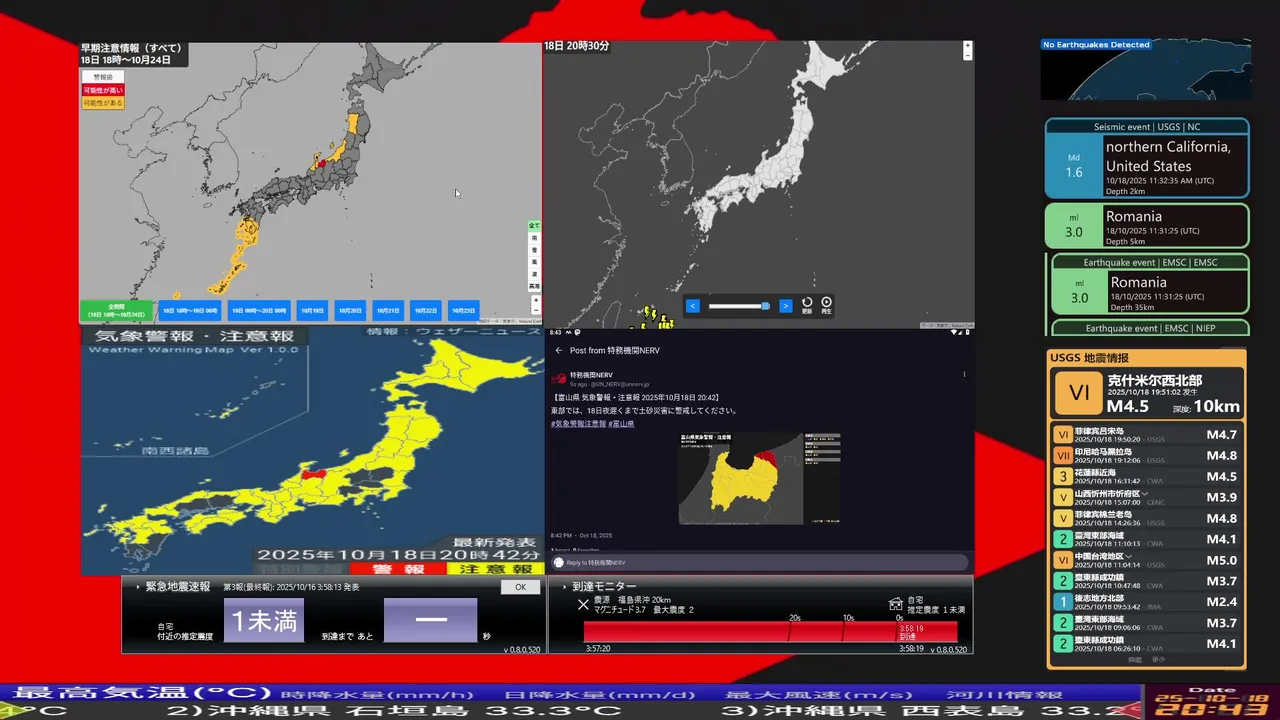Click the next frame arrow on radar map
The image size is (1280, 720).
pos(785,305)
